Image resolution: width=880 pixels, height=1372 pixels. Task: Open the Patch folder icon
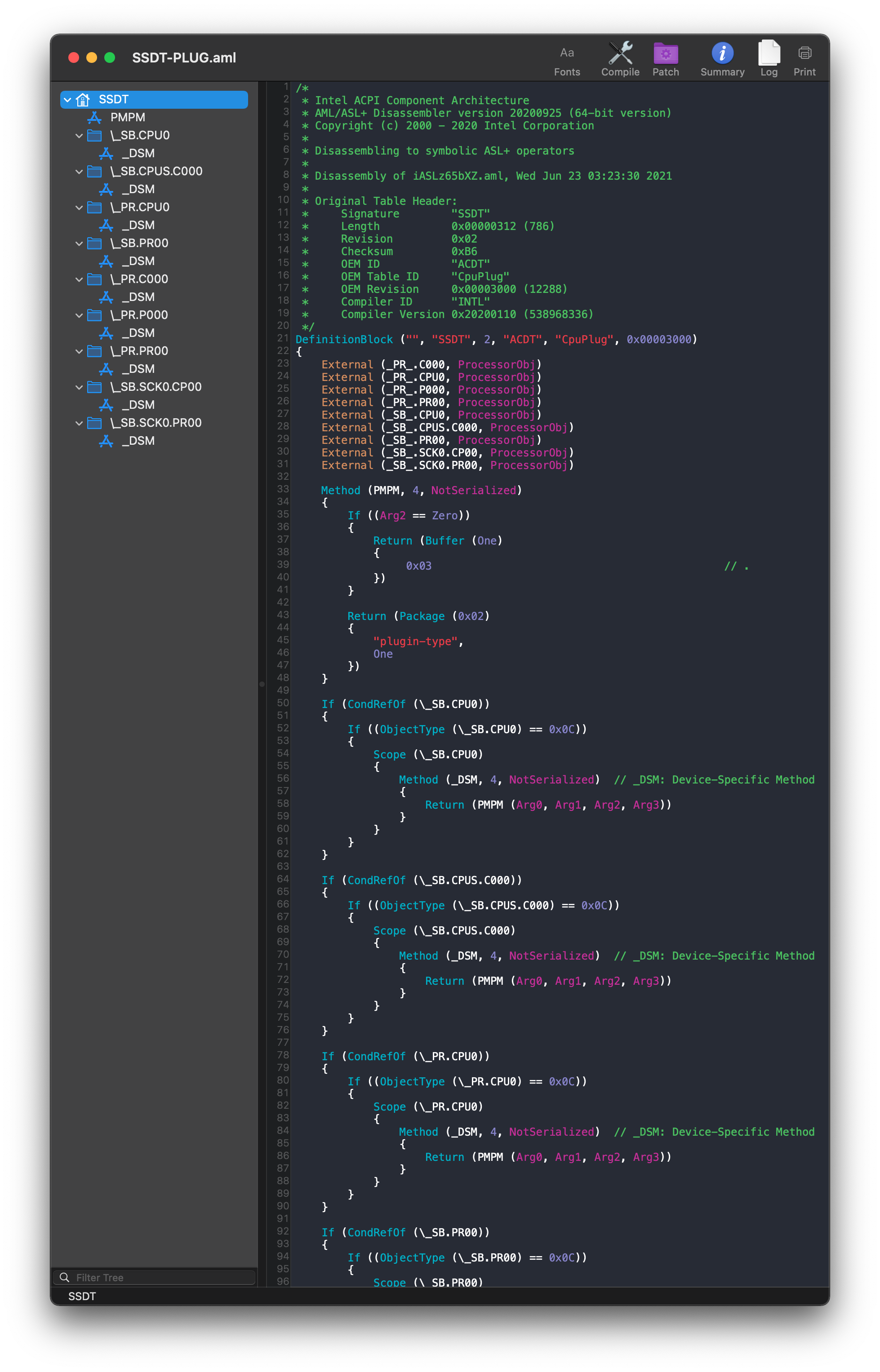coord(665,53)
